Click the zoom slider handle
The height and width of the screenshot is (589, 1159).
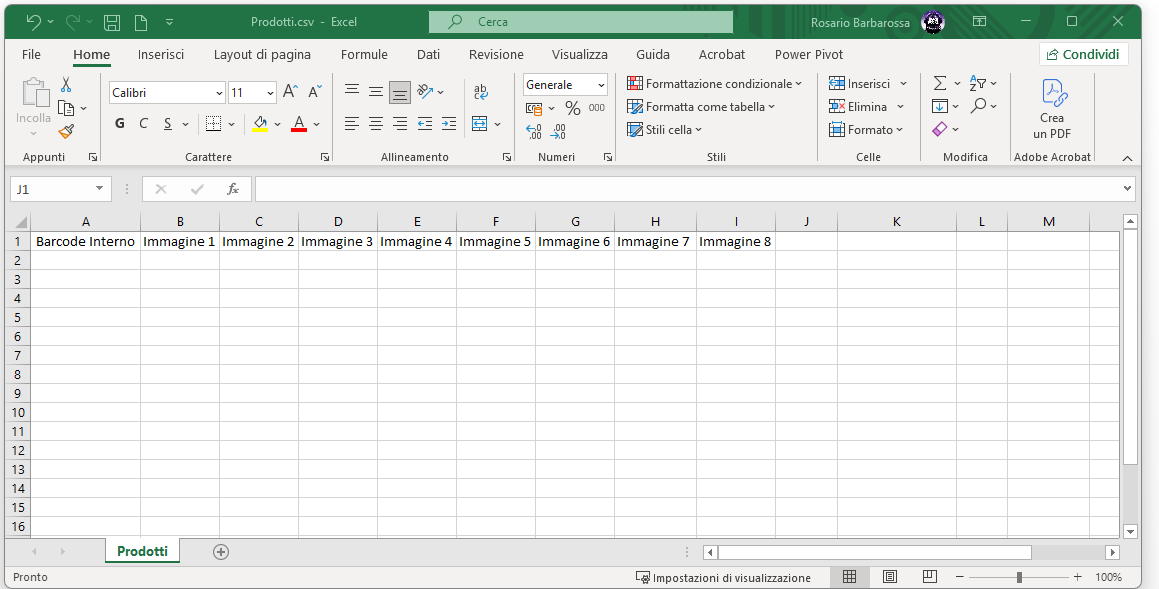point(1019,577)
